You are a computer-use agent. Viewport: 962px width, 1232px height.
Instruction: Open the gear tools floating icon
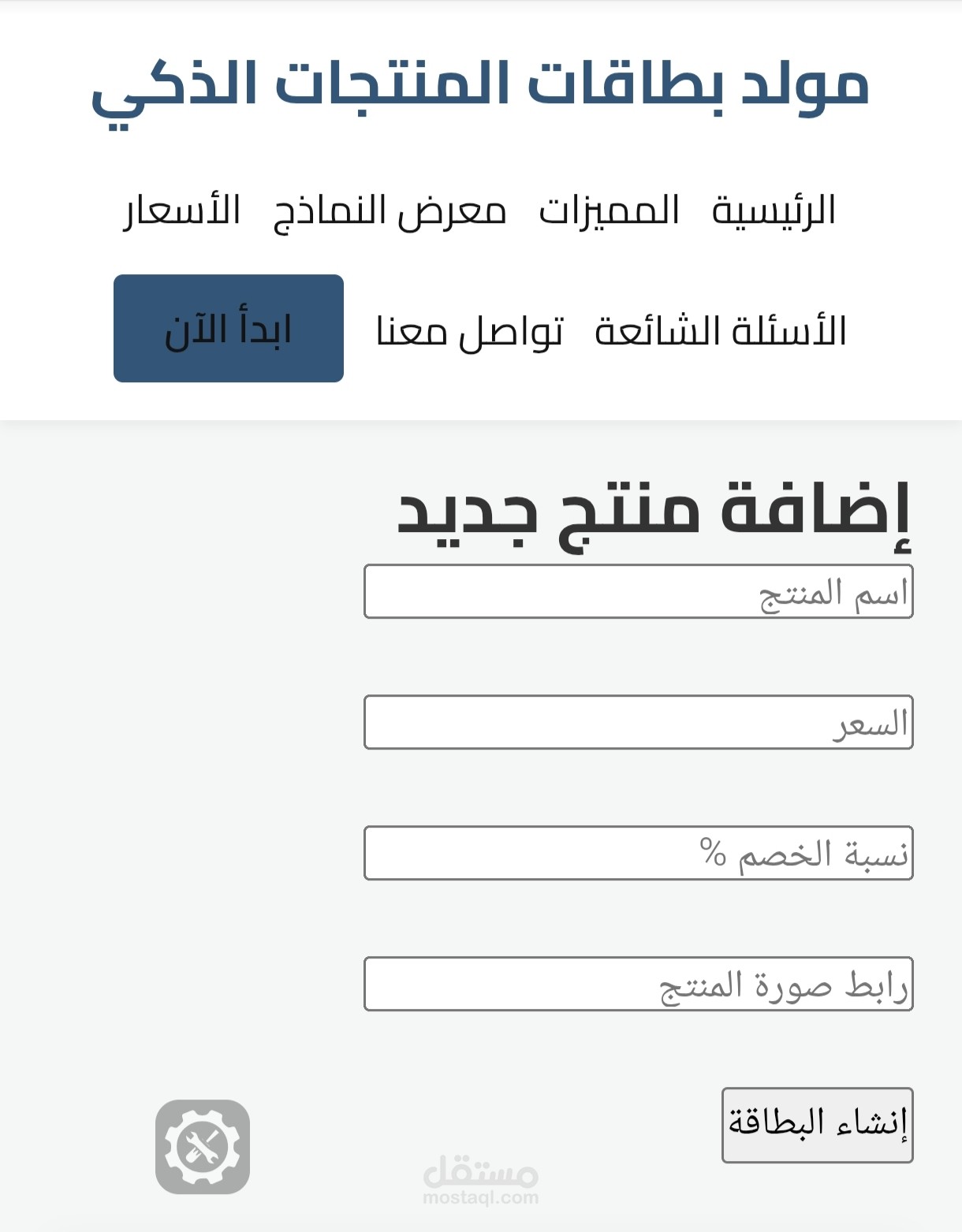click(x=203, y=1147)
